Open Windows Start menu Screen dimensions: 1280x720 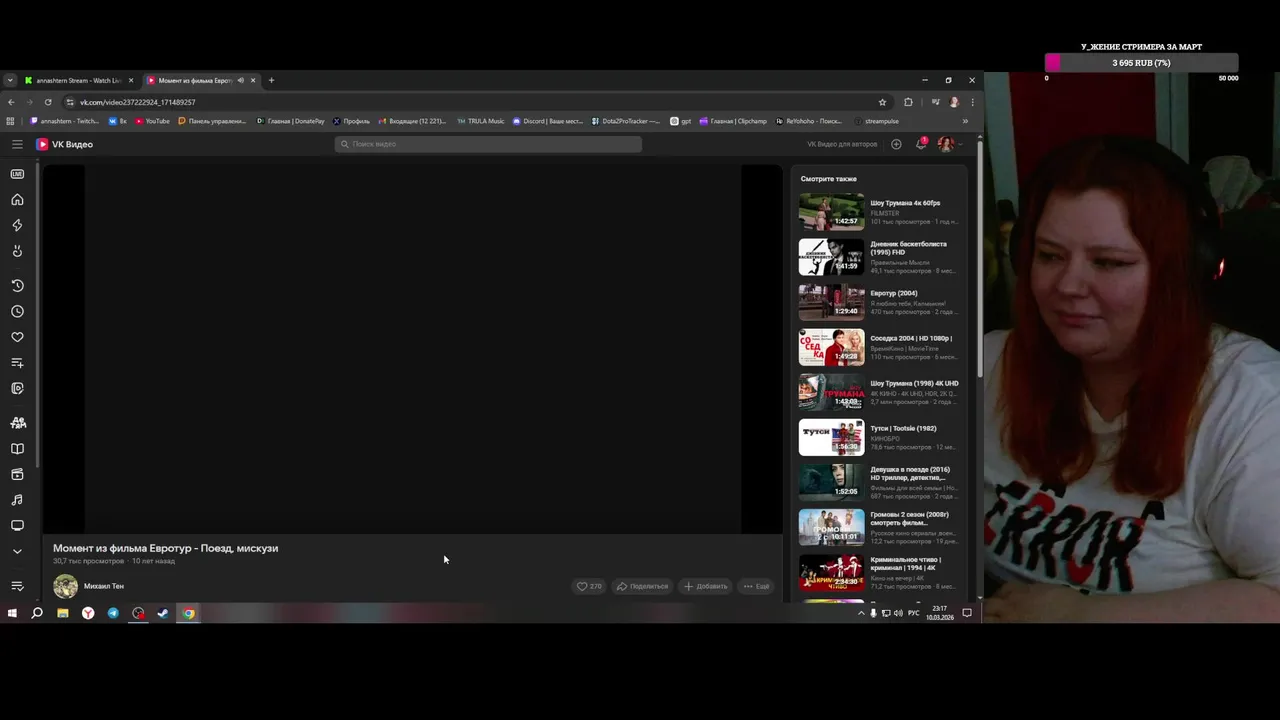(x=12, y=613)
